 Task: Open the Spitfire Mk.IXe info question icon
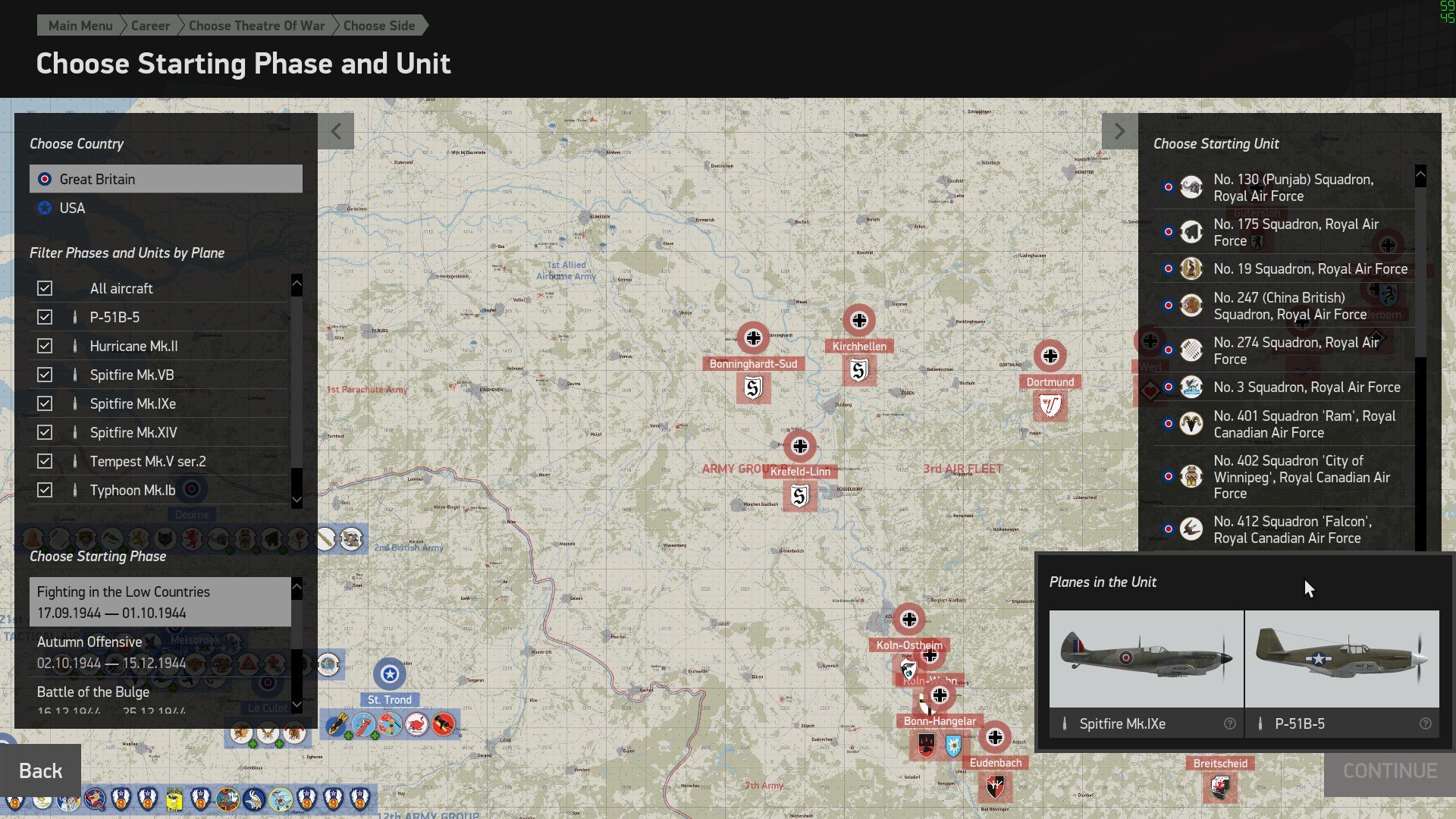tap(1229, 723)
